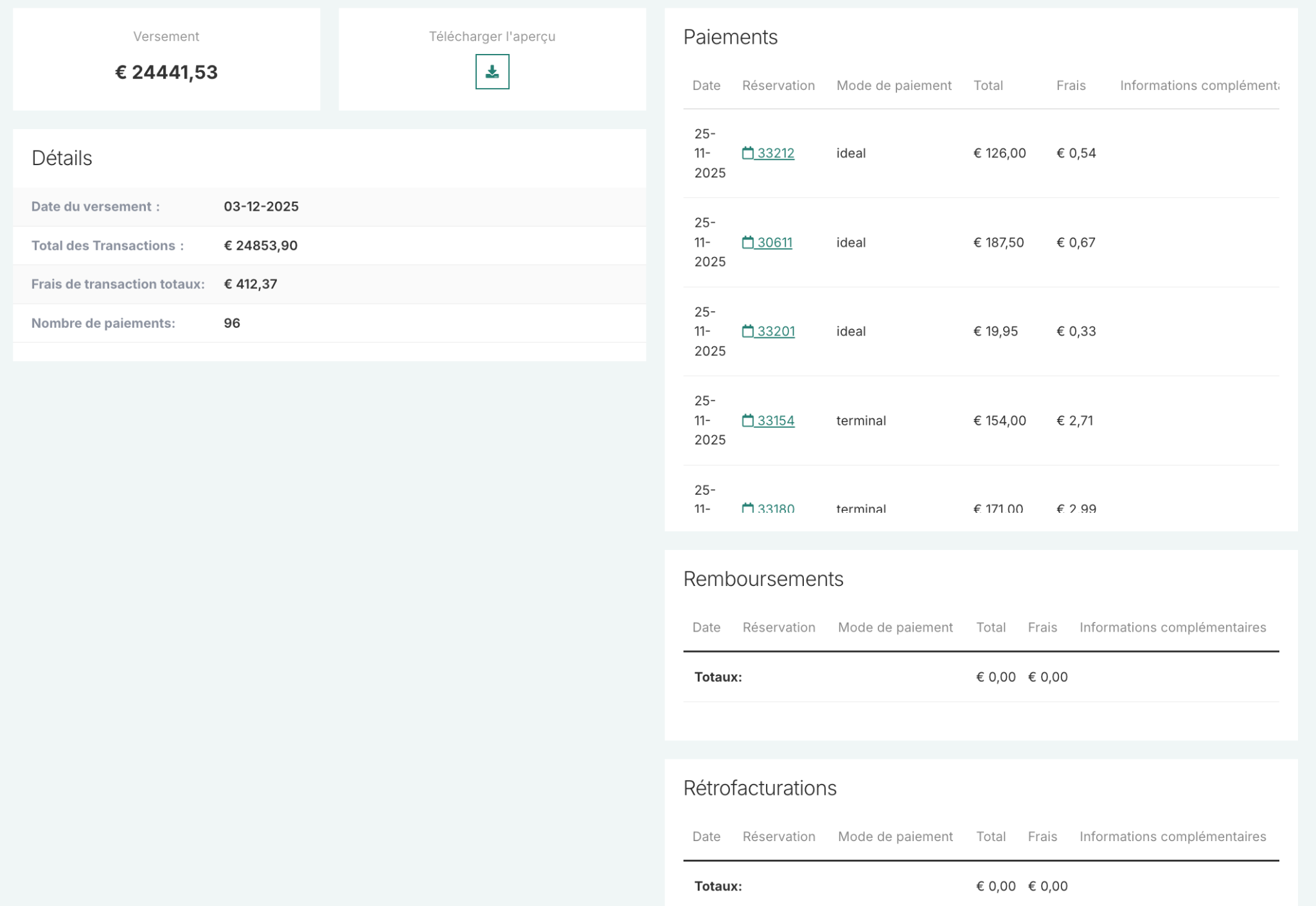
Task: Open reservation 33212 link
Action: pos(775,153)
